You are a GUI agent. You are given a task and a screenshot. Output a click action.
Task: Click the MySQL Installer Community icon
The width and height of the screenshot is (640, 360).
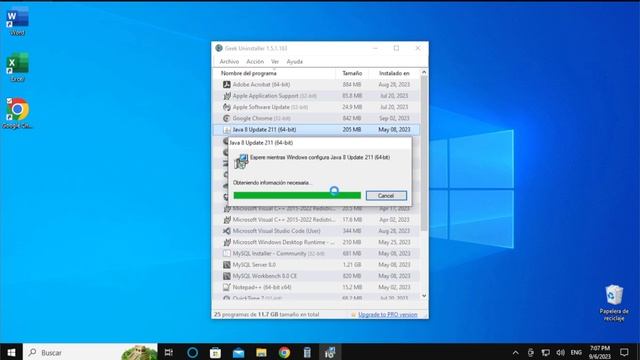227,253
